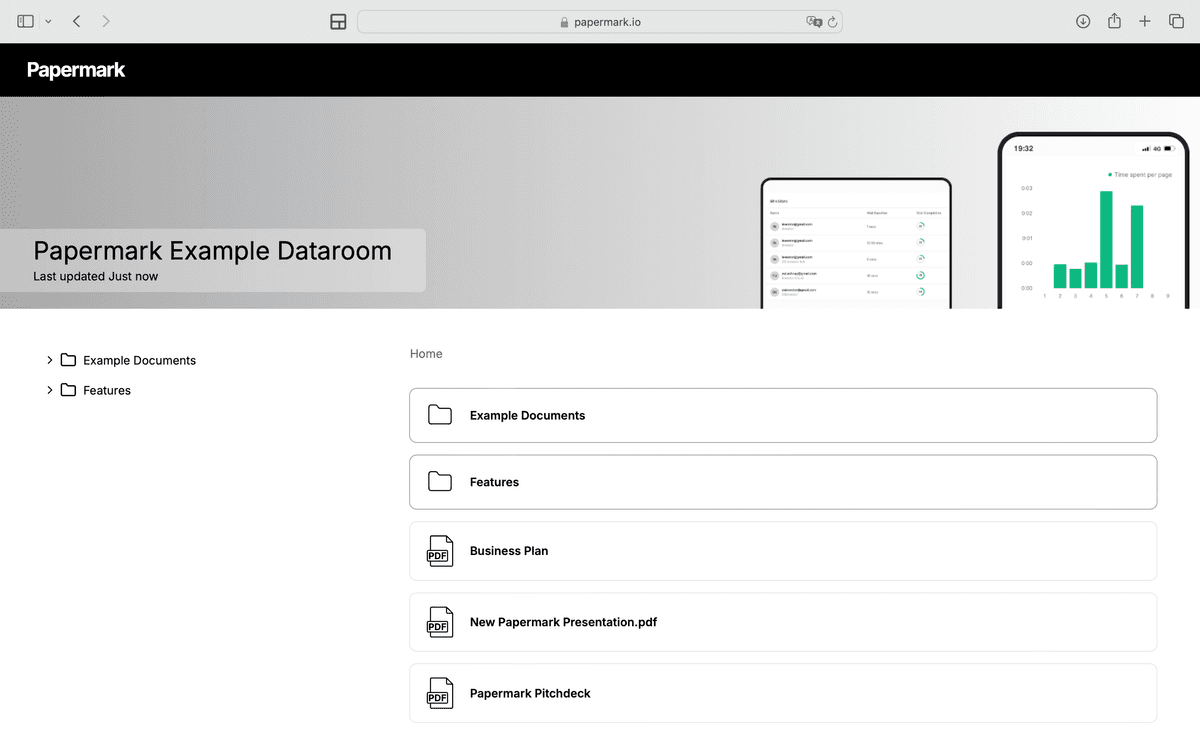Click the translate icon in address bar
Screen dimensions: 1200x750
[814, 22]
